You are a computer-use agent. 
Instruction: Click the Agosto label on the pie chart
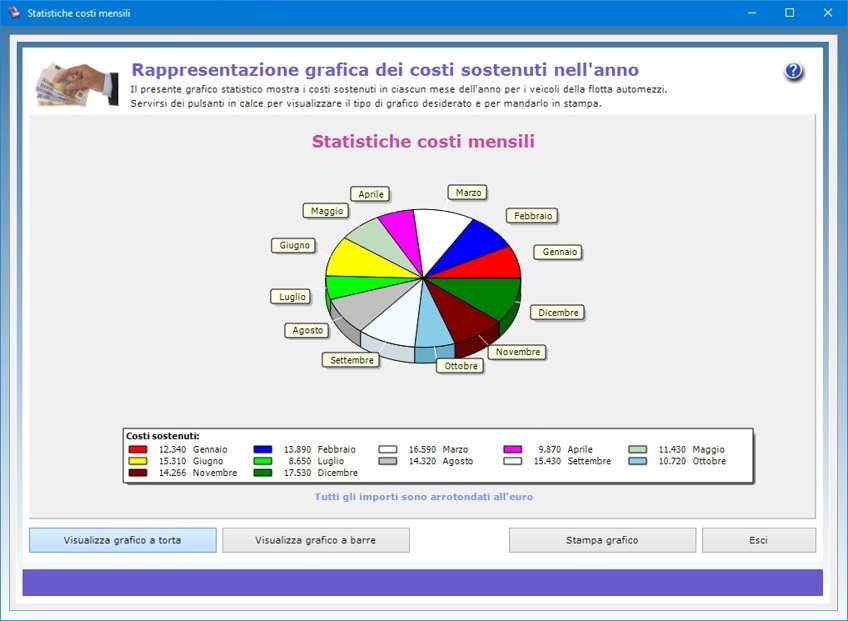307,330
